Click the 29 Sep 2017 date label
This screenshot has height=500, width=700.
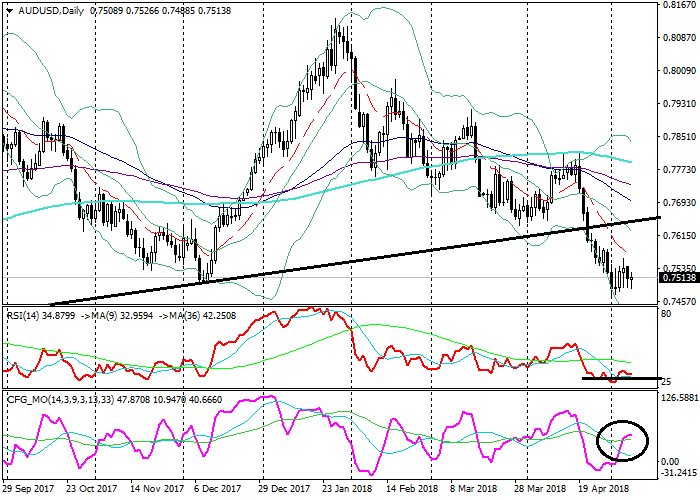(x=28, y=492)
